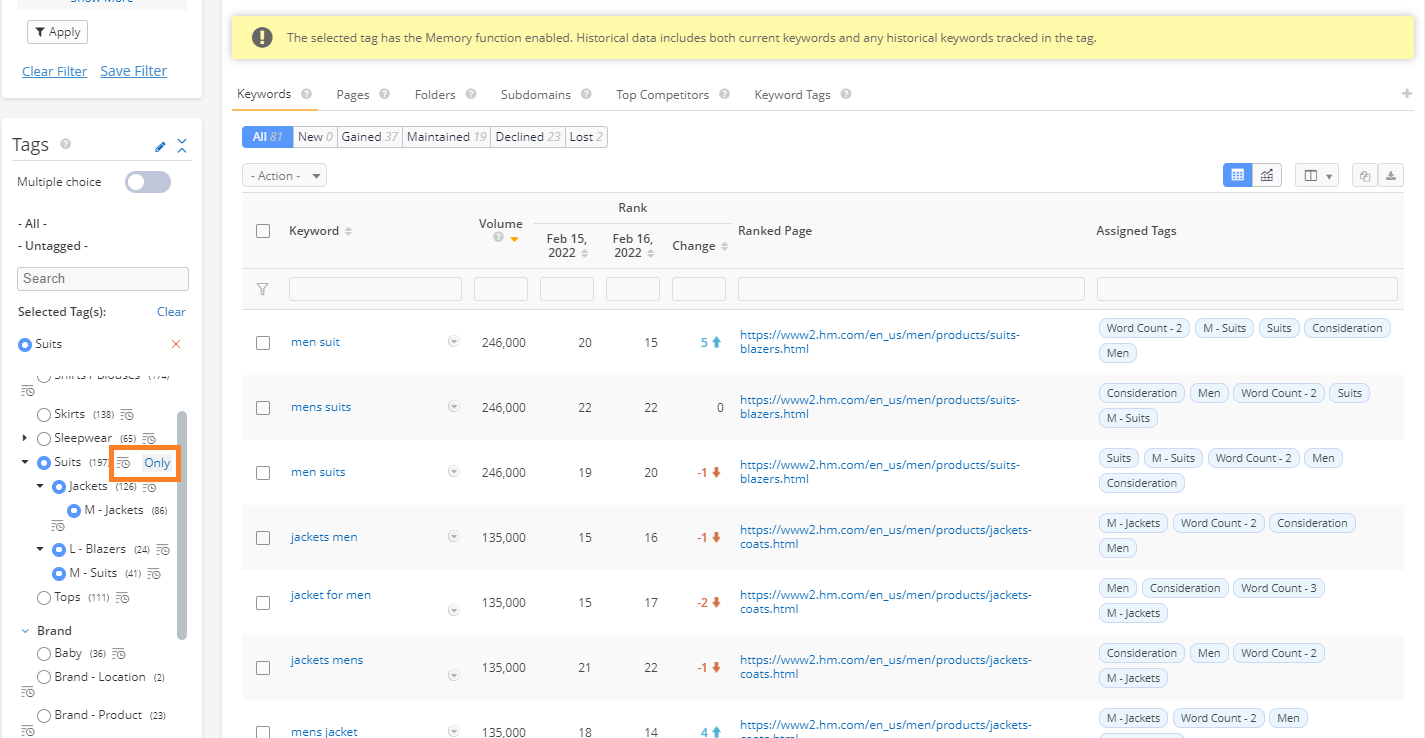Click the edit tags pencil icon
Viewport: 1425px width, 738px height.
click(x=160, y=147)
